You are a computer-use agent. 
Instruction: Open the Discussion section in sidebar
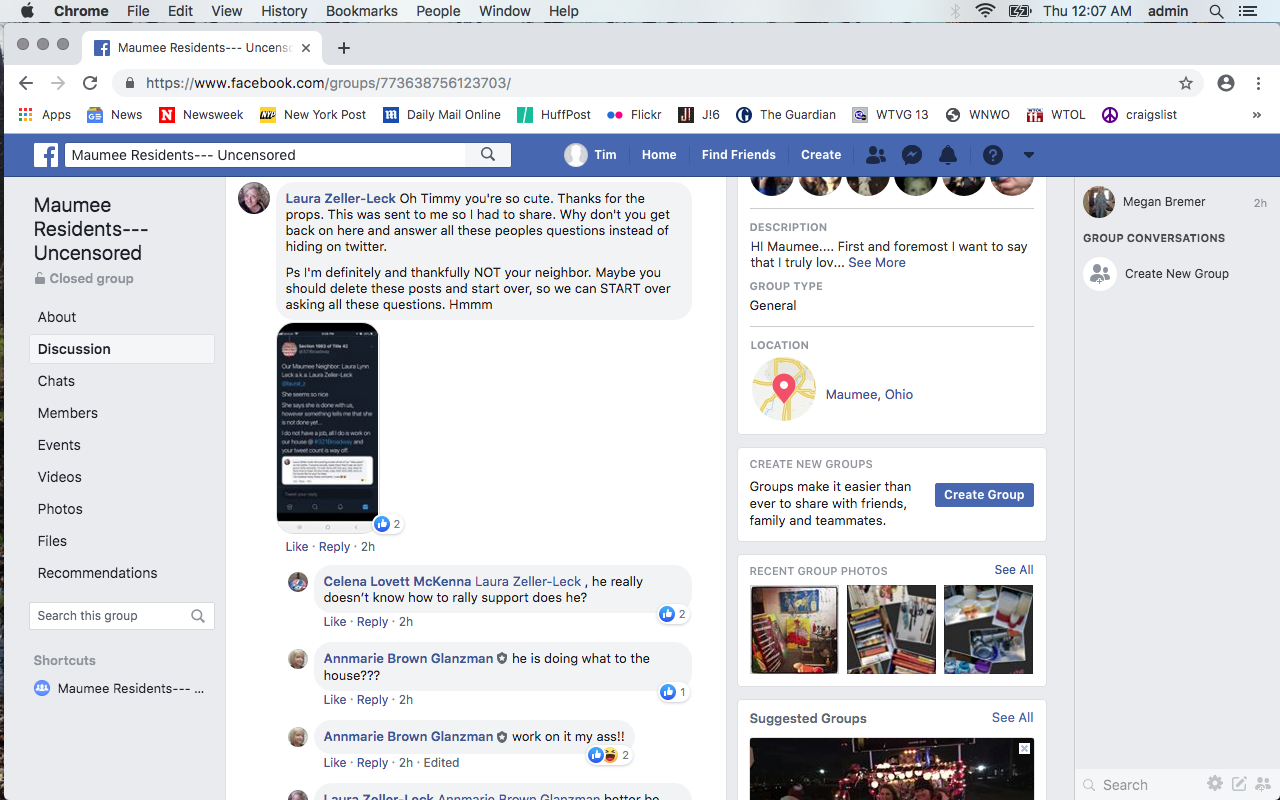(x=74, y=349)
